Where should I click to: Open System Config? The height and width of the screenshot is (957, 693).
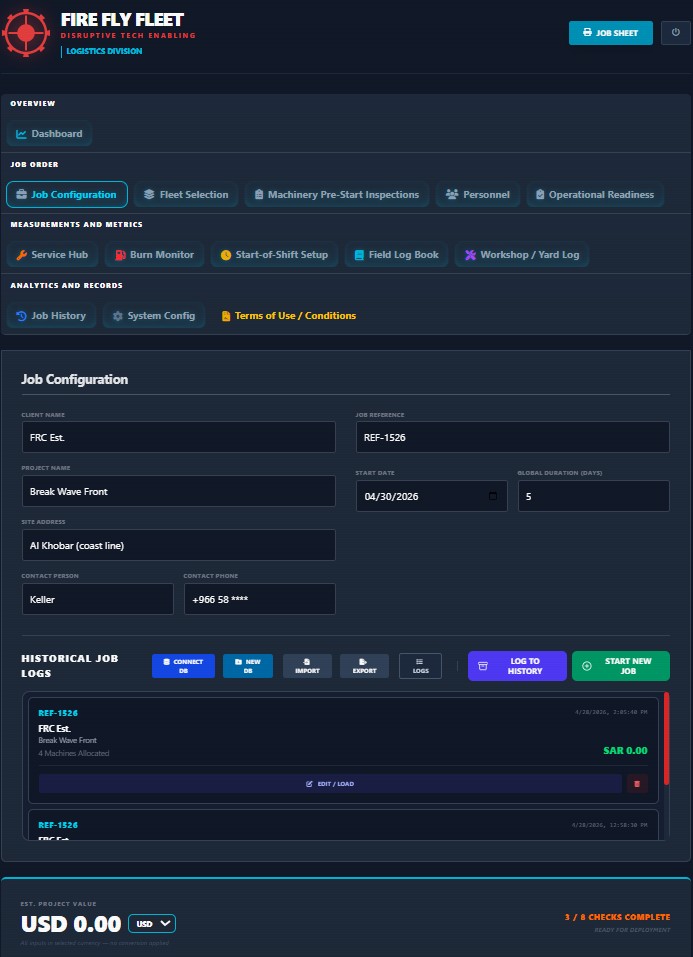(154, 316)
